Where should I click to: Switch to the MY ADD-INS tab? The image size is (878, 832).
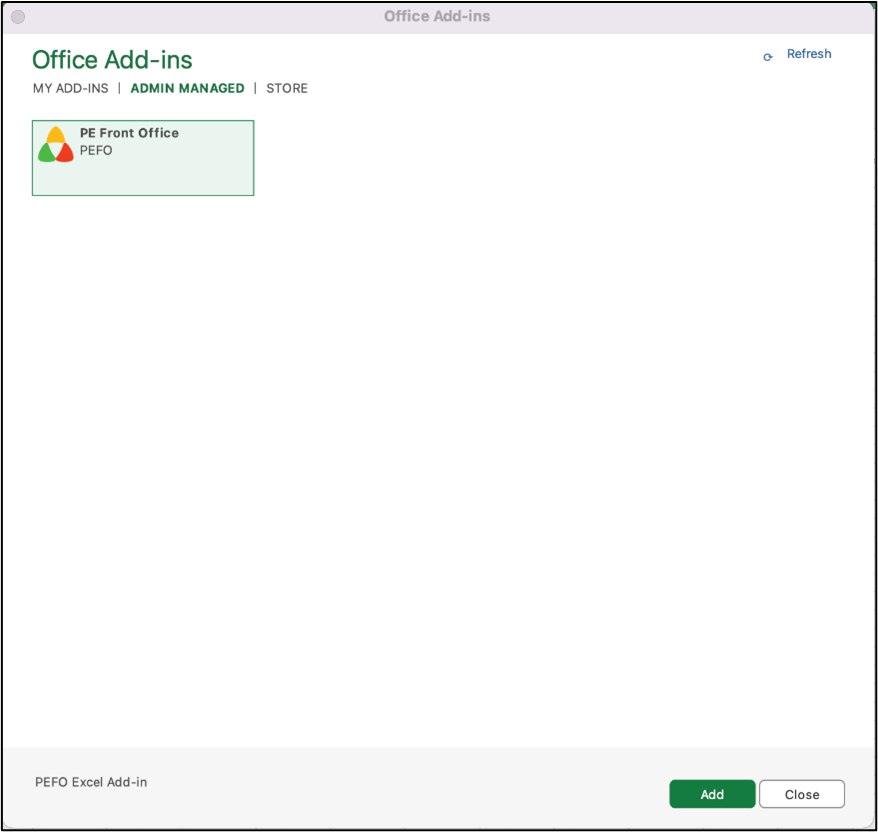[70, 88]
